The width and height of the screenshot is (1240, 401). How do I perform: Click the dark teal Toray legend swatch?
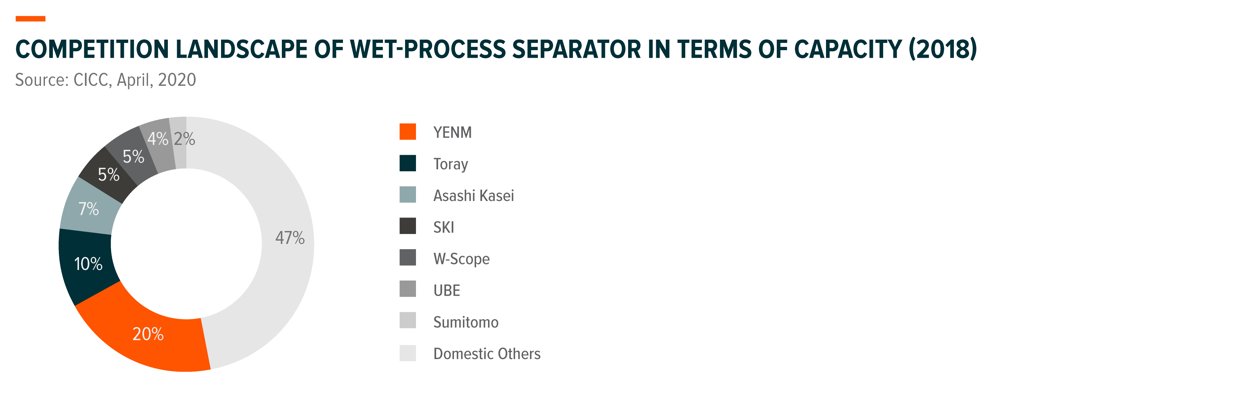click(407, 164)
